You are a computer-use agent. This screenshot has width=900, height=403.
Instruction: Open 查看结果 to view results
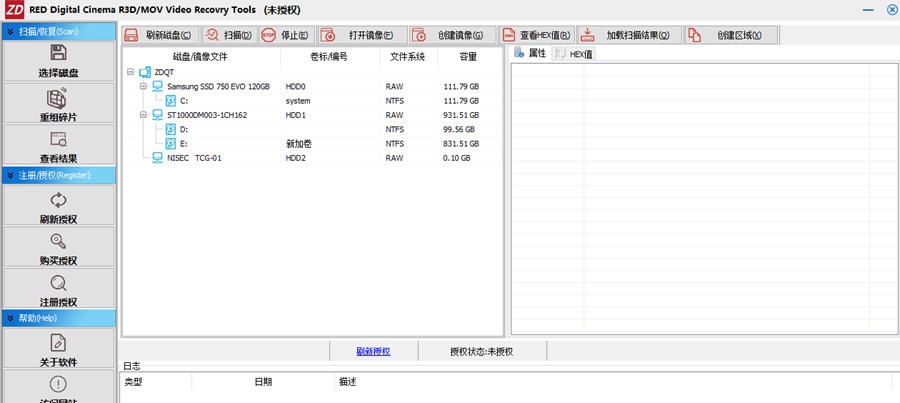[59, 145]
